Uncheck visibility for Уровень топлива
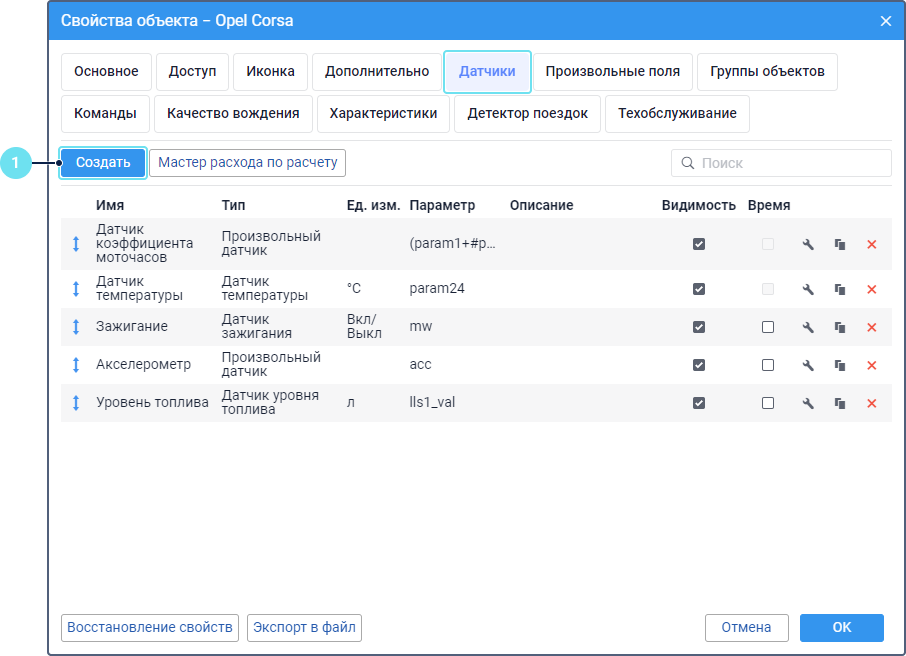Image resolution: width=906 pixels, height=656 pixels. (699, 403)
